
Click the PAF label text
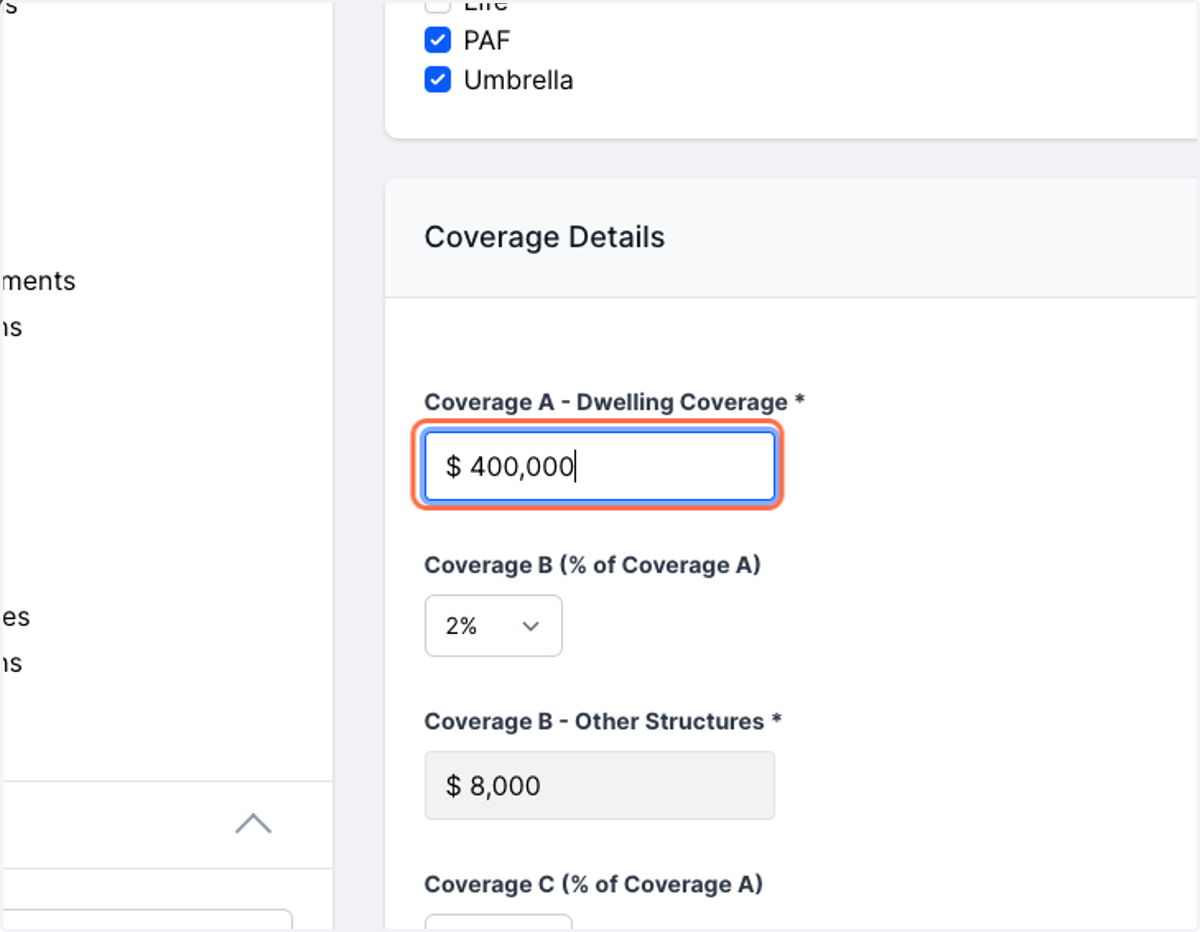(x=487, y=40)
